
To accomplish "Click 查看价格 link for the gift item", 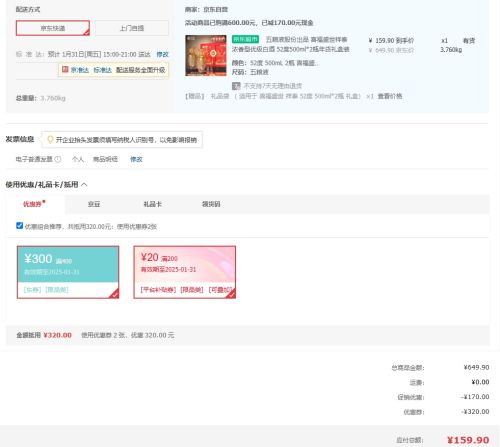I will pos(390,96).
